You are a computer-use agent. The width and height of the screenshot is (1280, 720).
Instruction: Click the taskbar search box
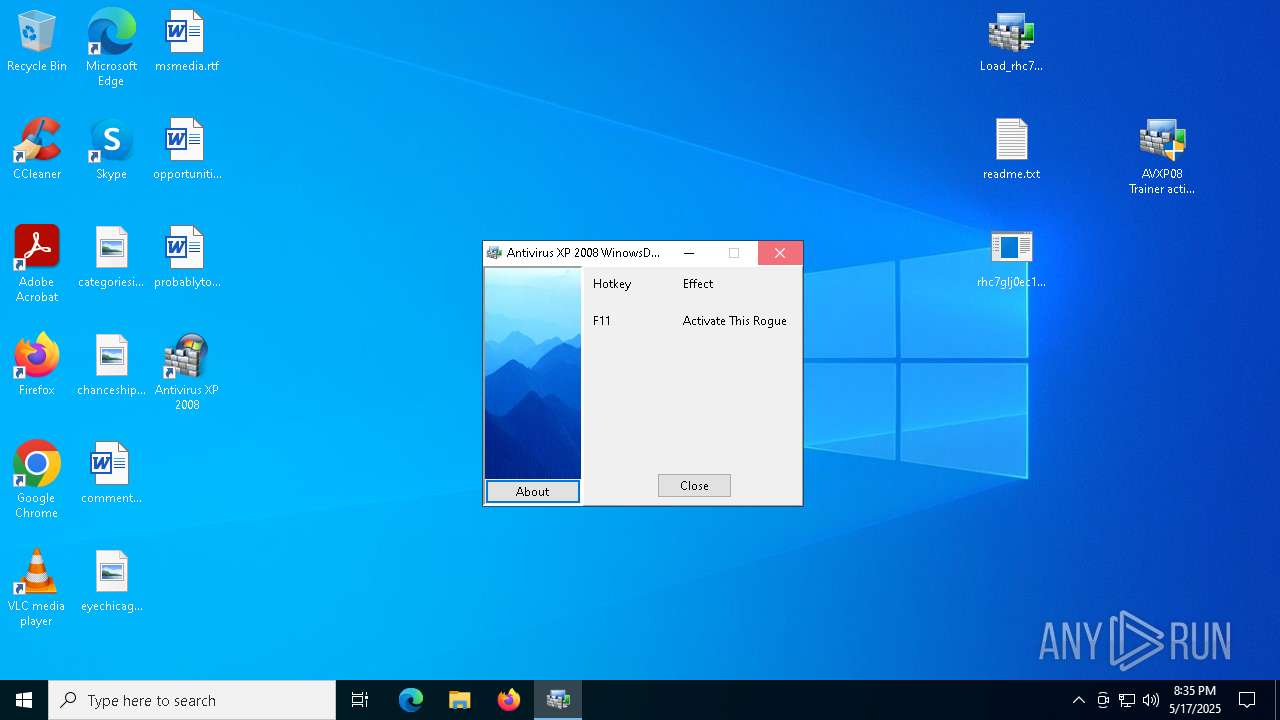click(192, 700)
